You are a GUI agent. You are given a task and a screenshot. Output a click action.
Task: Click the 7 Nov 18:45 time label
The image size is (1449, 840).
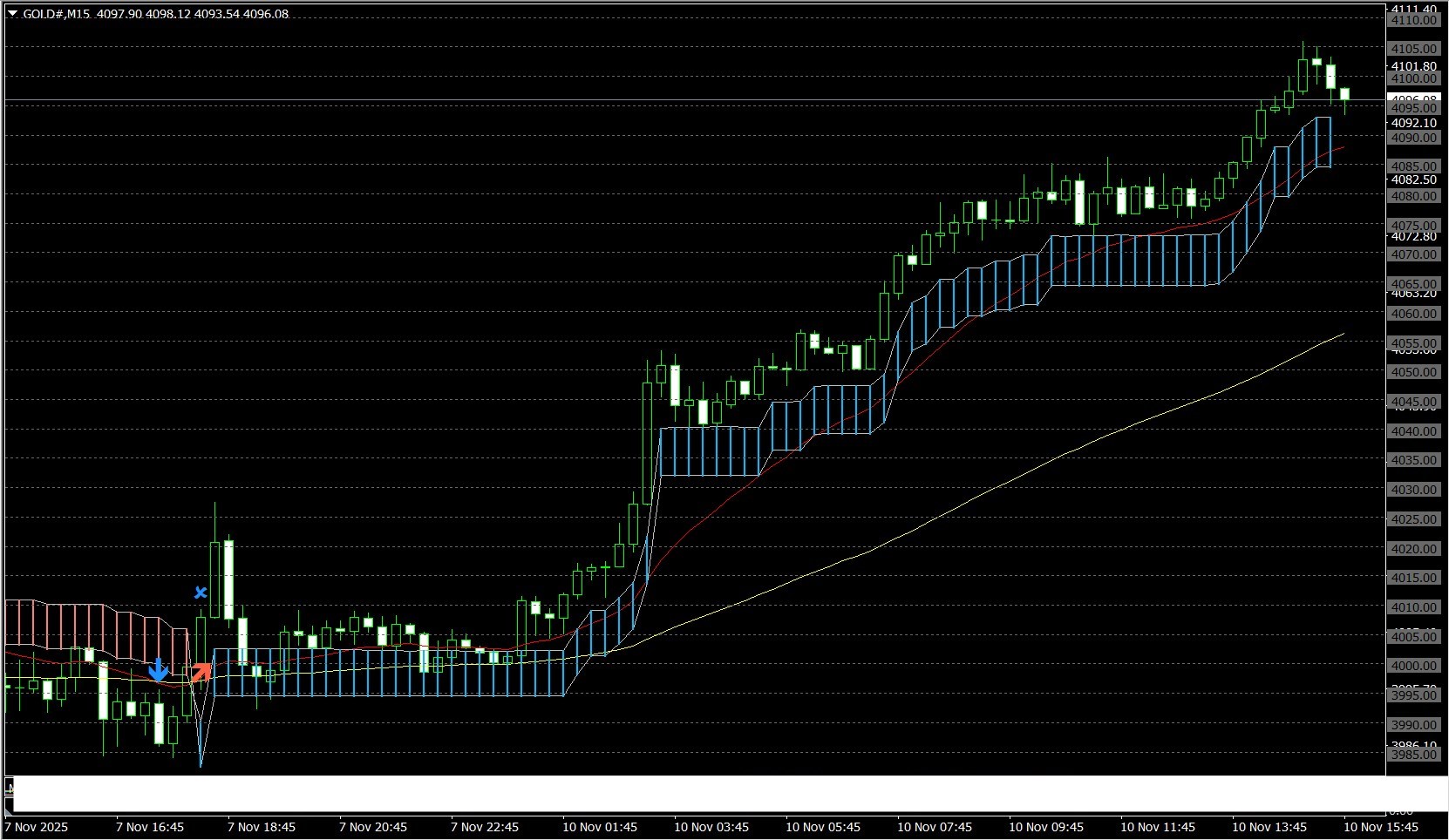coord(262,826)
